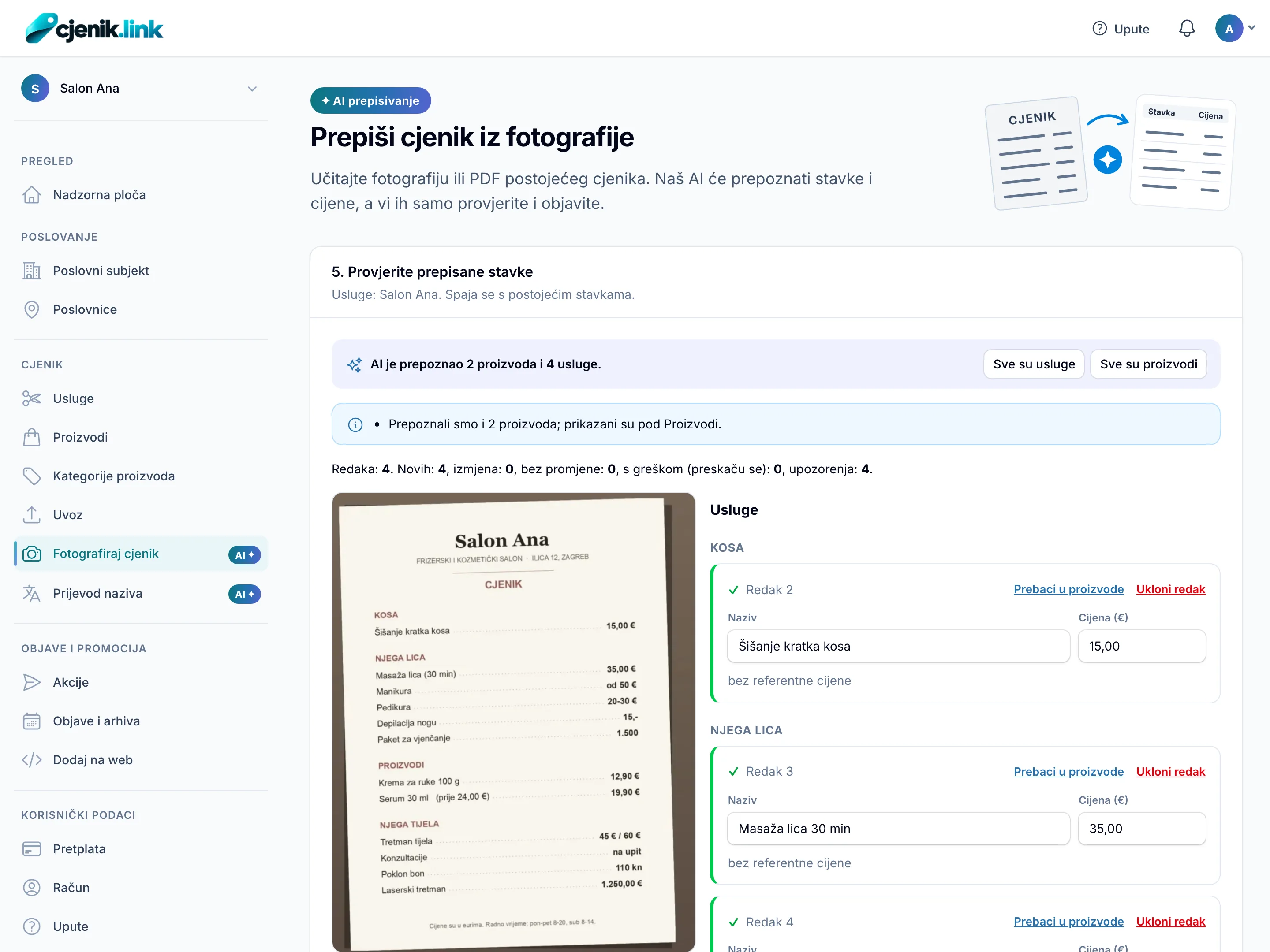This screenshot has width=1270, height=952.
Task: Click Ukloni redak for Redak 3
Action: pyautogui.click(x=1171, y=772)
